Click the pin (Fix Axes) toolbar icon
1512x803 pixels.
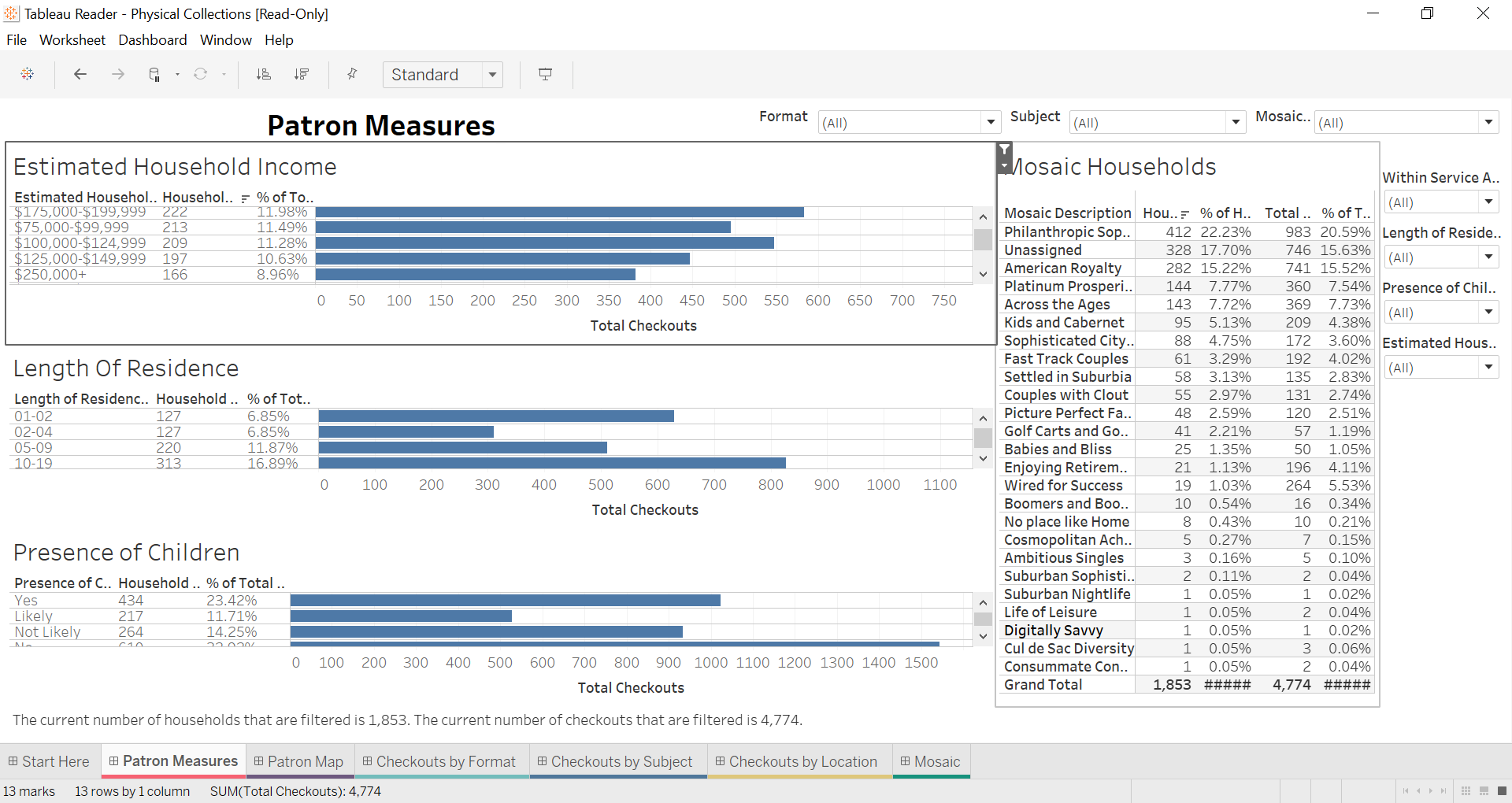(352, 74)
